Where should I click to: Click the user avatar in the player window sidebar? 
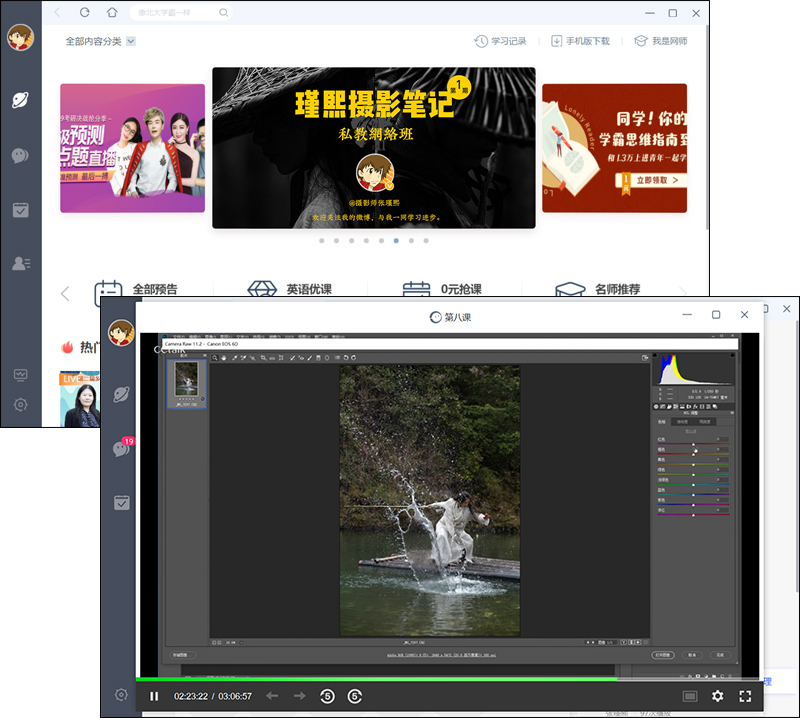click(x=121, y=332)
